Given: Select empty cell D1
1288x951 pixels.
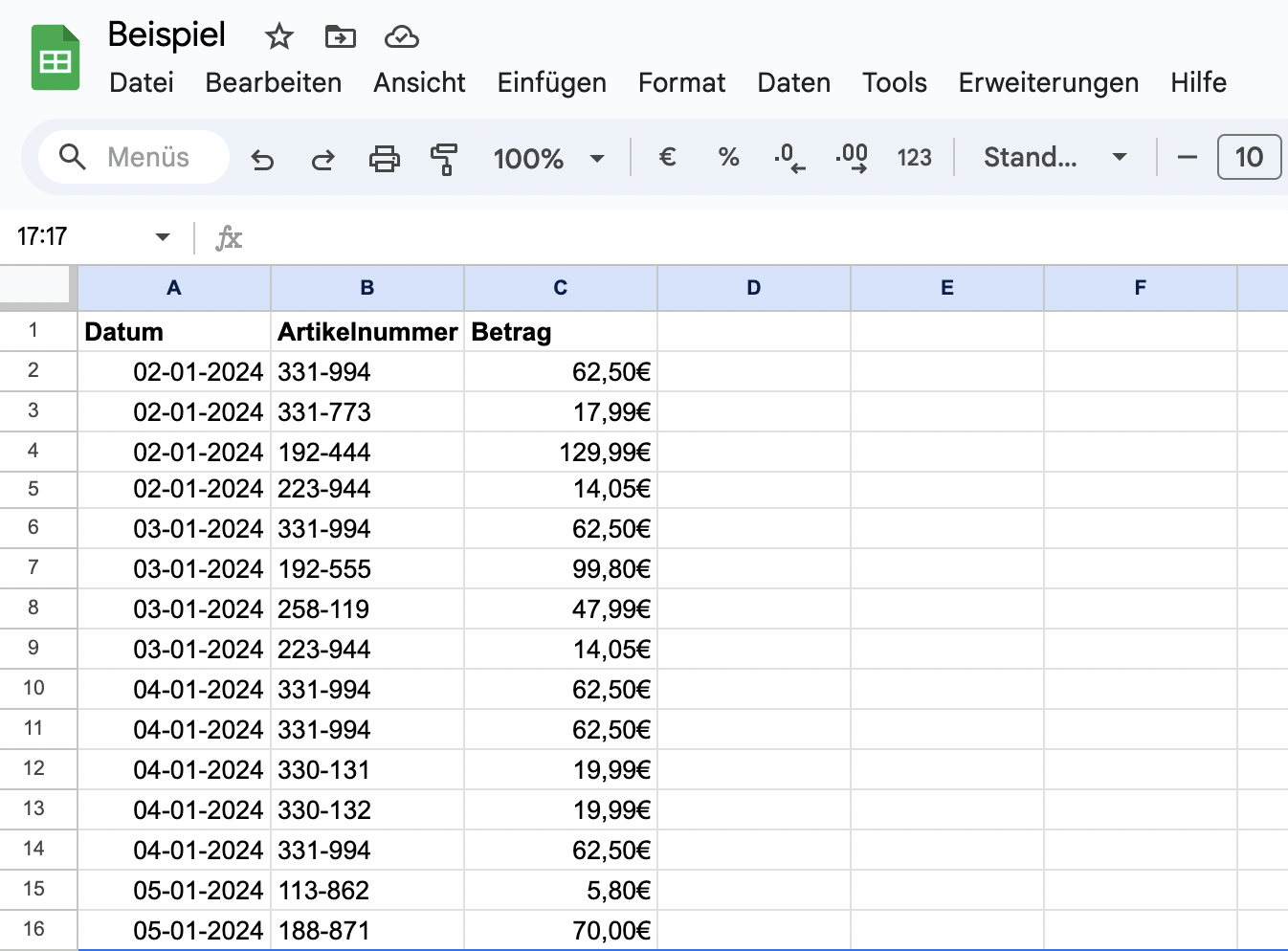Looking at the screenshot, I should point(754,332).
